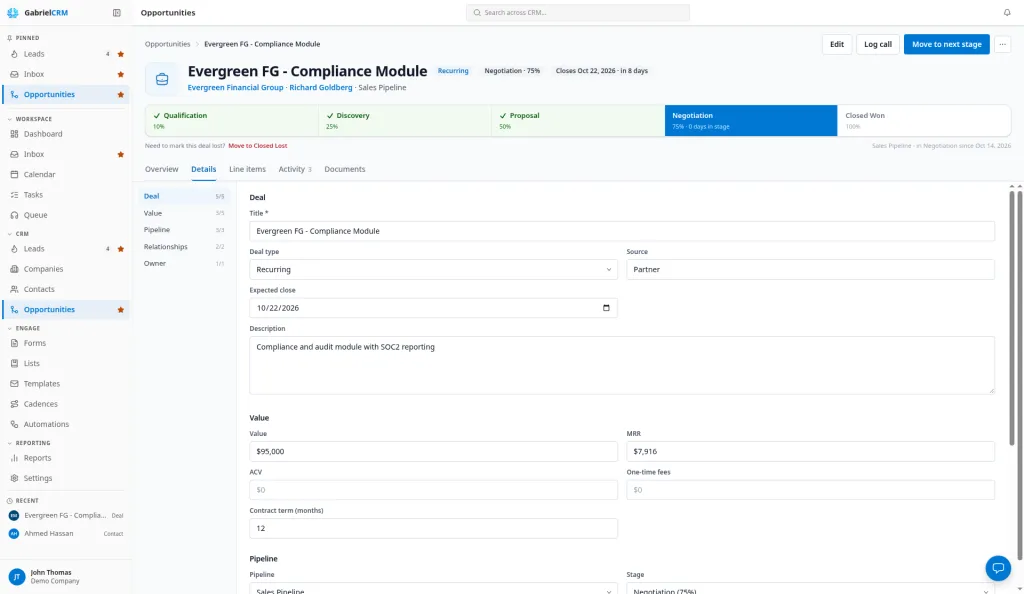Open the Tasks icon in sidebar
The width and height of the screenshot is (1024, 594).
[x=14, y=195]
